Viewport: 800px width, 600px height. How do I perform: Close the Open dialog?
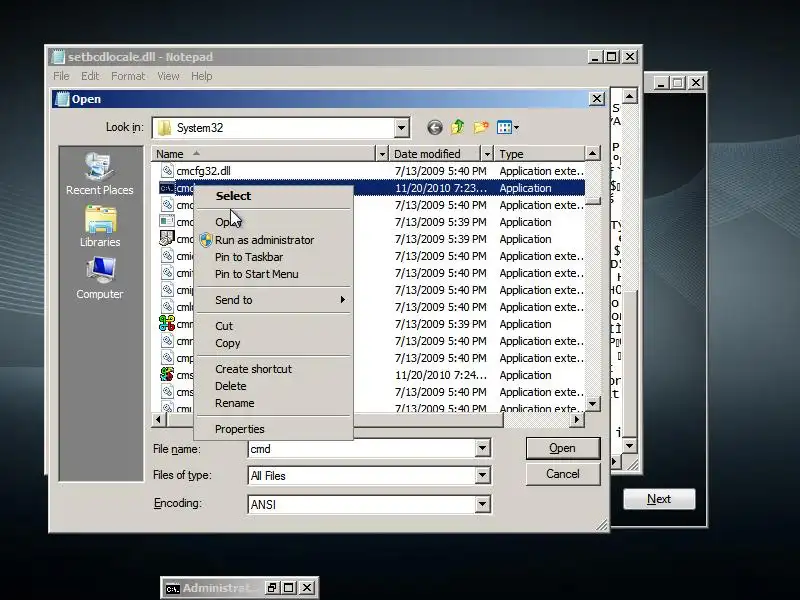tap(596, 98)
